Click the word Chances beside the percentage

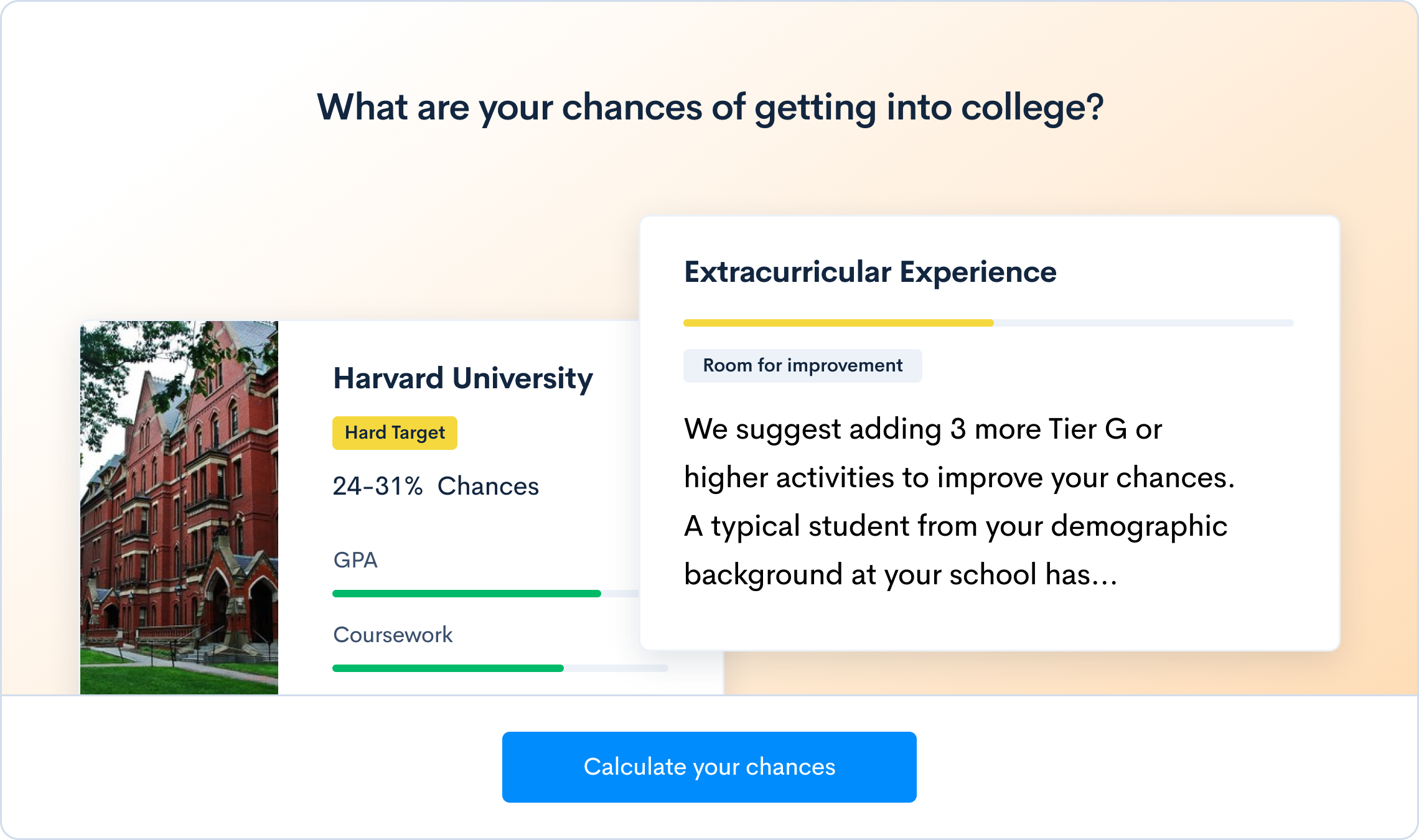tap(488, 486)
